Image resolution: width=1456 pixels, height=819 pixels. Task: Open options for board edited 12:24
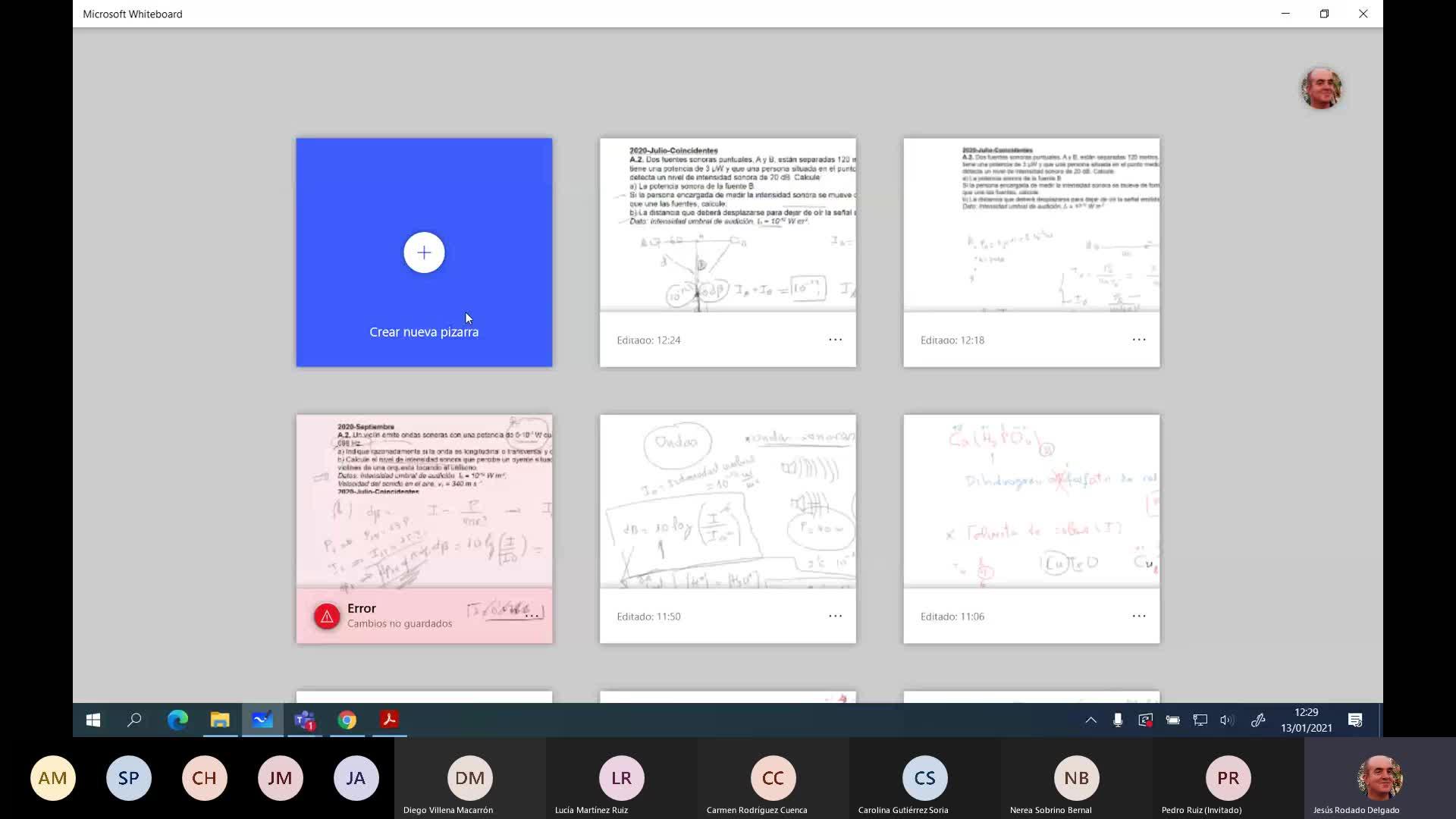pos(835,340)
